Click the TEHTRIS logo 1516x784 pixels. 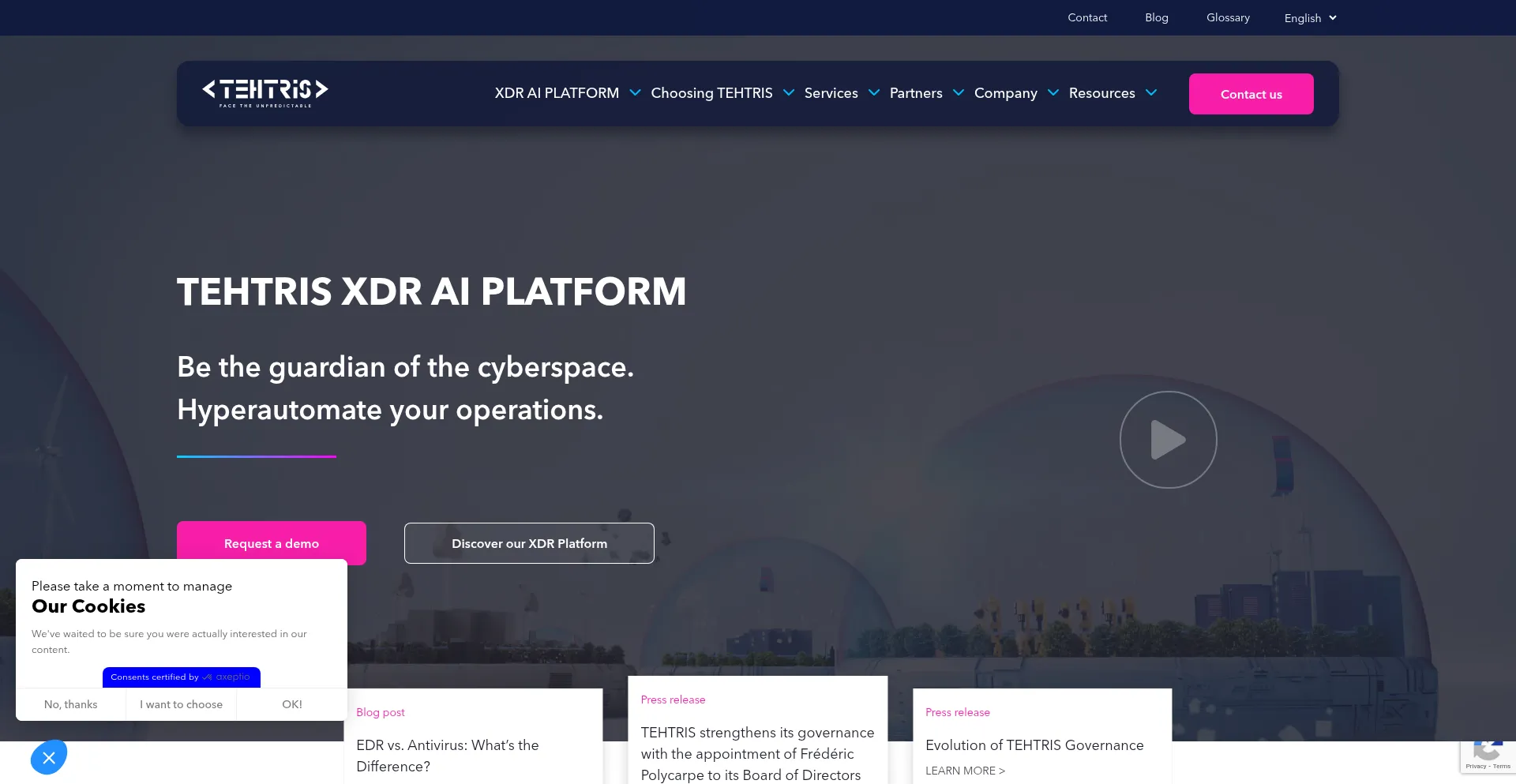(x=265, y=92)
